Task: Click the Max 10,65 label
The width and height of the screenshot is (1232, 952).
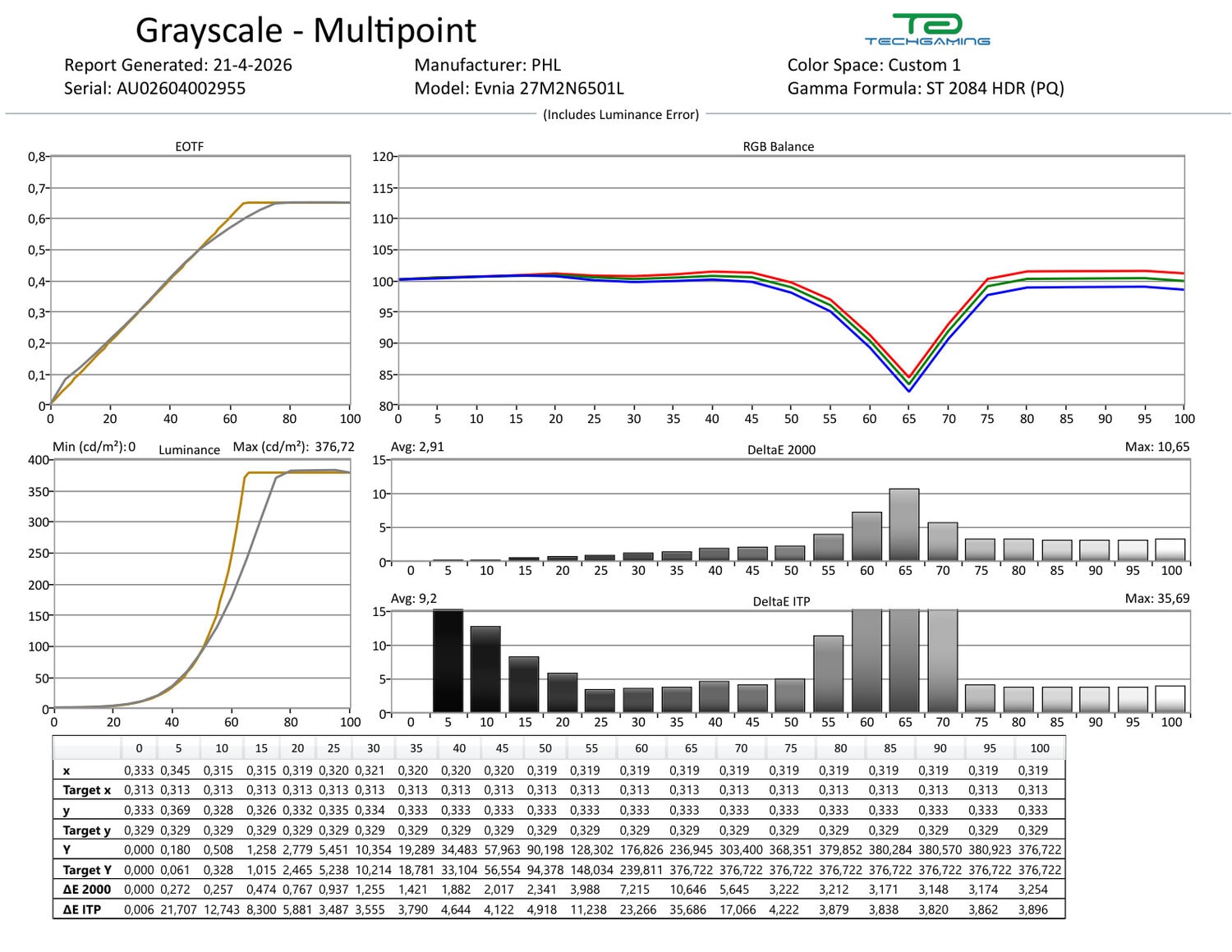Action: coord(1157,447)
